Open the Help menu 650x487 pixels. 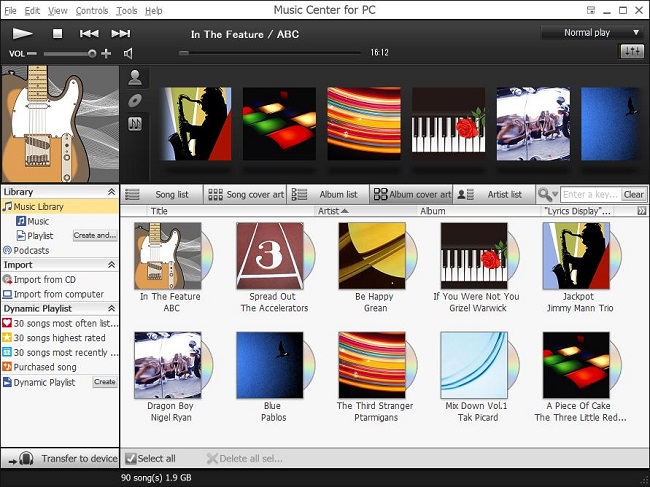click(153, 11)
